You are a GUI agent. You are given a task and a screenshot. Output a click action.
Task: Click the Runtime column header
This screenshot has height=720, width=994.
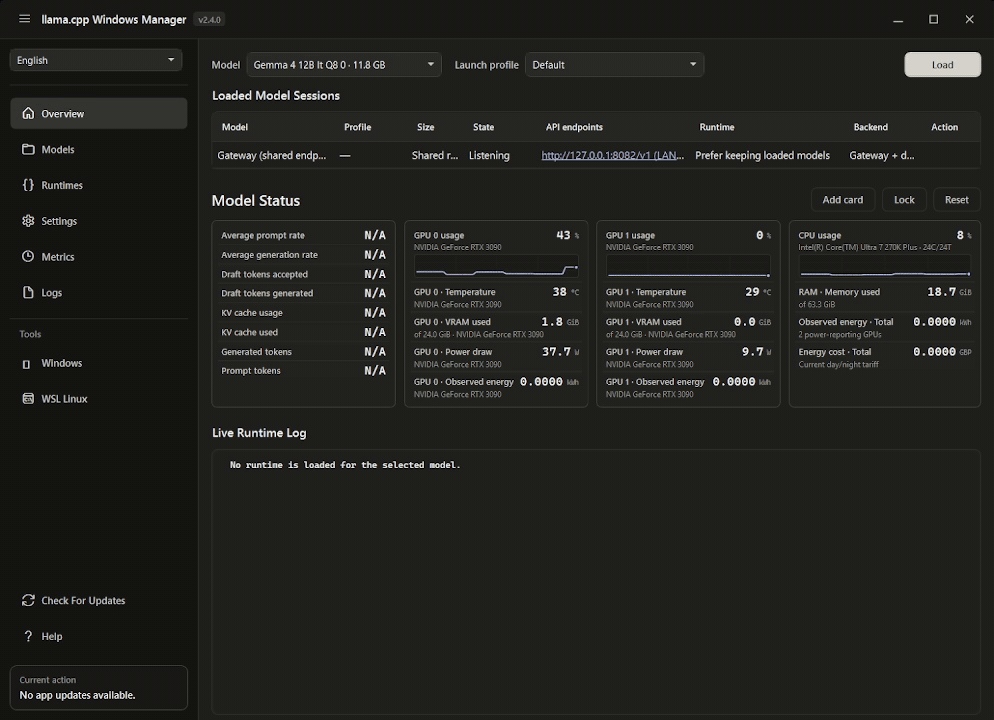click(717, 127)
